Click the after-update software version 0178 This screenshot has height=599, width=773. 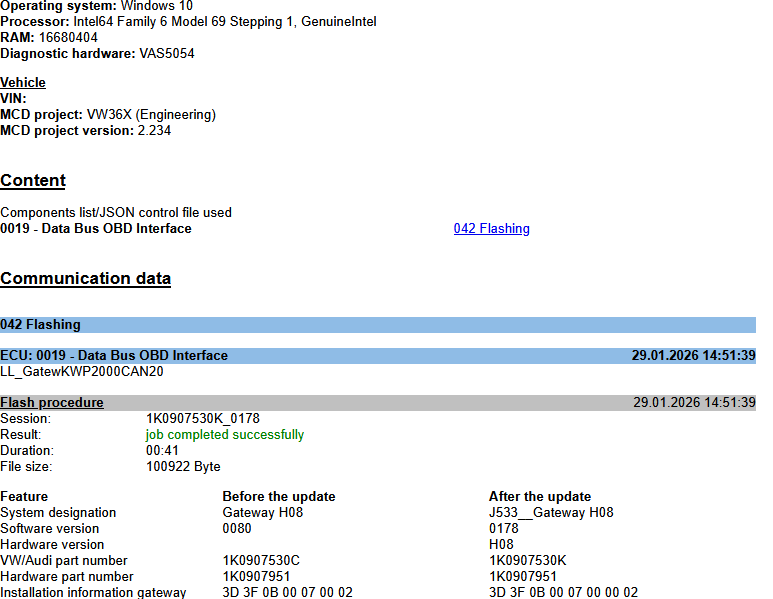click(x=504, y=529)
